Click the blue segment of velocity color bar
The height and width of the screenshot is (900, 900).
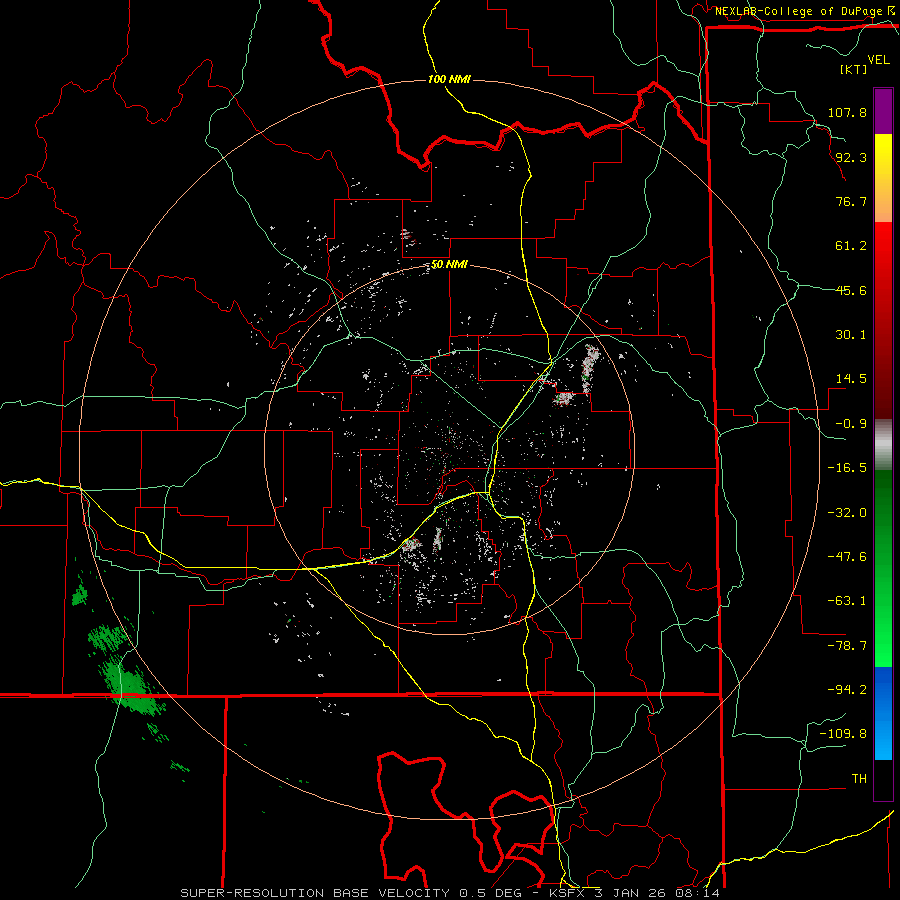click(x=883, y=713)
